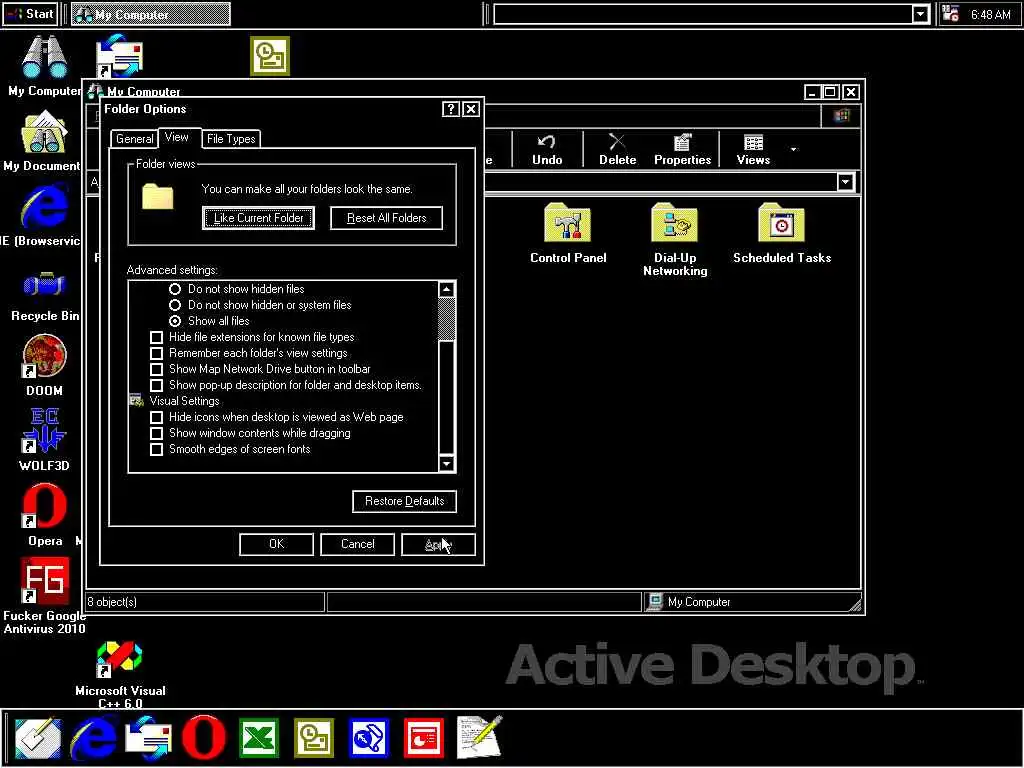
Task: Launch Outlook from quick launch bar
Action: [313, 738]
